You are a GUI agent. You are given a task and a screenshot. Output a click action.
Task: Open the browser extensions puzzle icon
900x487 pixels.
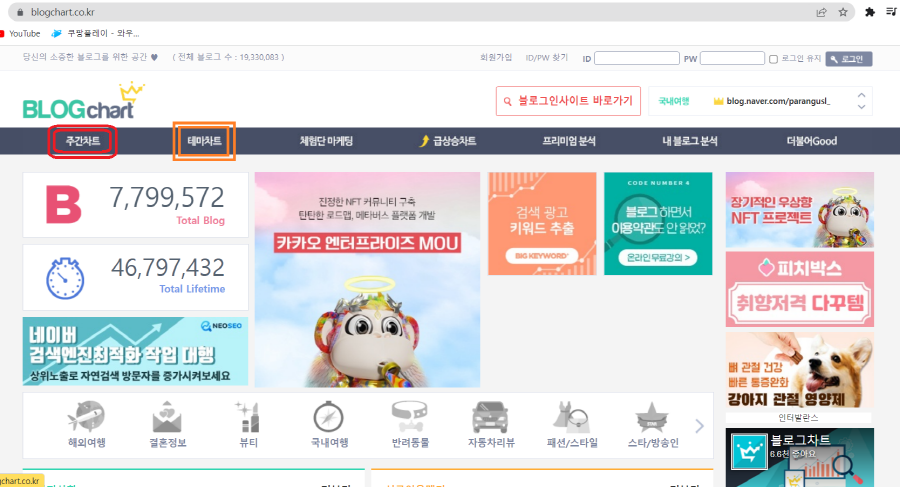coord(870,12)
